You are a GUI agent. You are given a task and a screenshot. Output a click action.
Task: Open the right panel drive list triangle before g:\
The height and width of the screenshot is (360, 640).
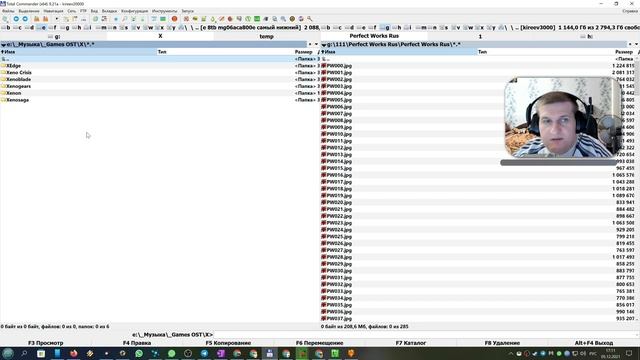coord(324,44)
